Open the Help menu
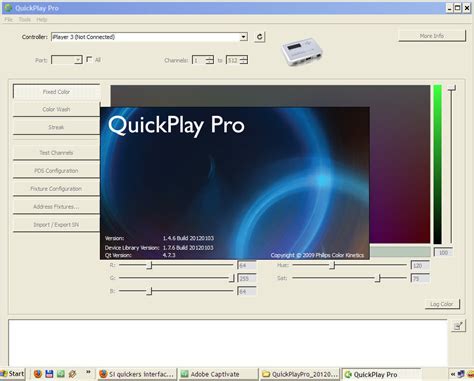 click(x=42, y=20)
